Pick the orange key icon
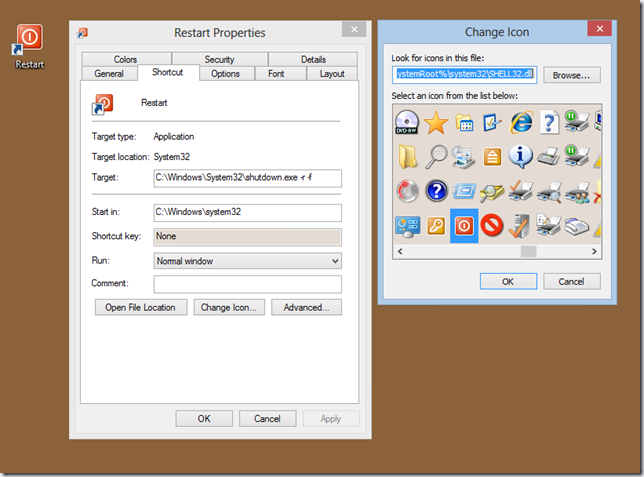Viewport: 644px width, 477px height. 436,225
